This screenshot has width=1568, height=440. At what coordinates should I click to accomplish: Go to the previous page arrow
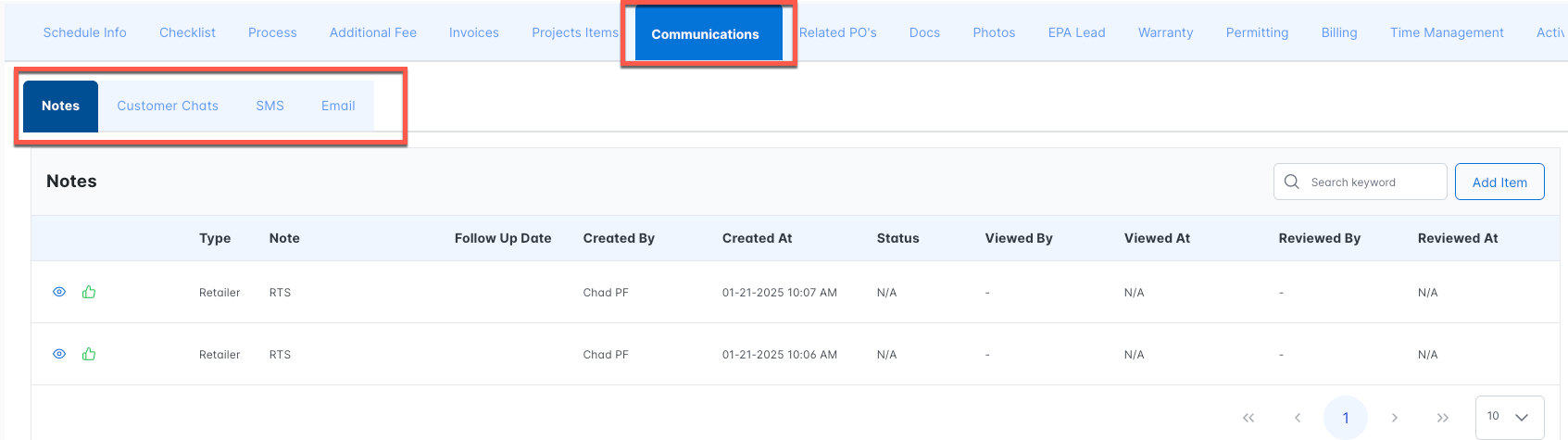coord(1298,418)
